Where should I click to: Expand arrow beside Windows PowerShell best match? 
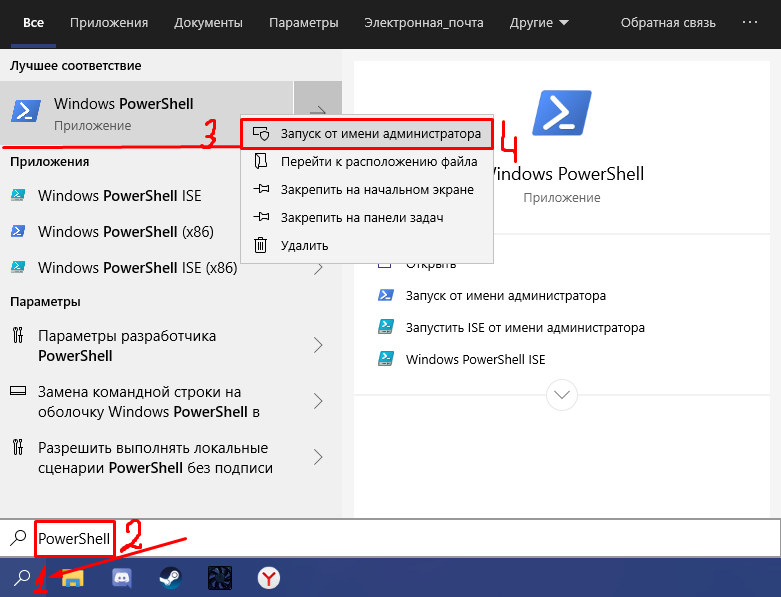318,111
